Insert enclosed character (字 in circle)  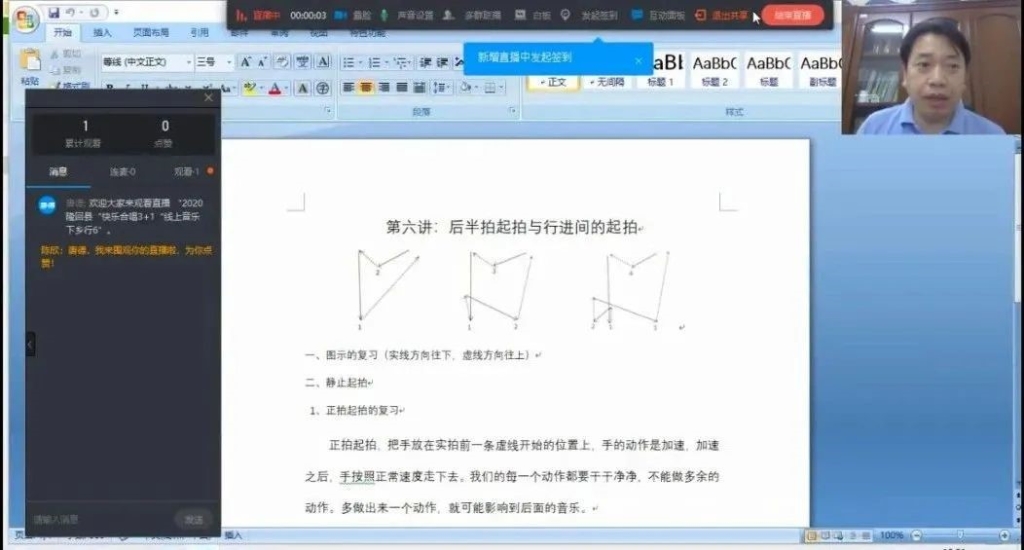323,88
